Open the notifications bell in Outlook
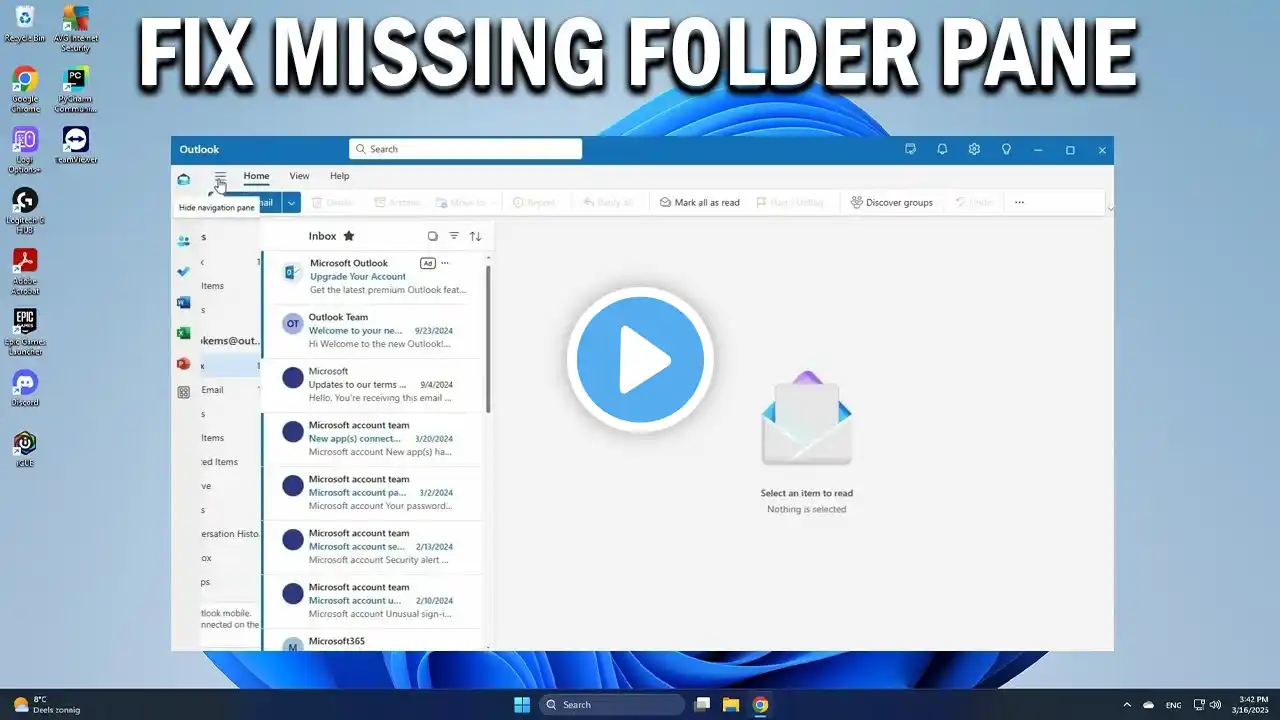Image resolution: width=1280 pixels, height=720 pixels. click(942, 149)
